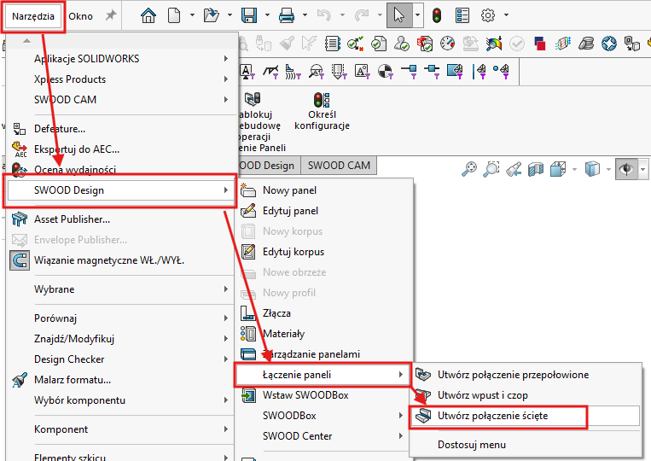The height and width of the screenshot is (461, 651).
Task: Click the View Orientation cube icon
Action: click(x=558, y=169)
